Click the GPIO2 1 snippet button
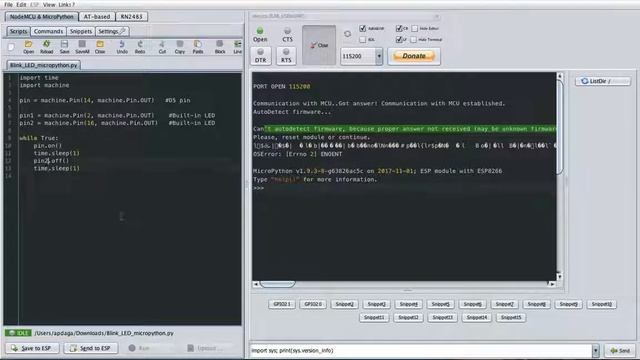This screenshot has width=640, height=360. [x=282, y=304]
